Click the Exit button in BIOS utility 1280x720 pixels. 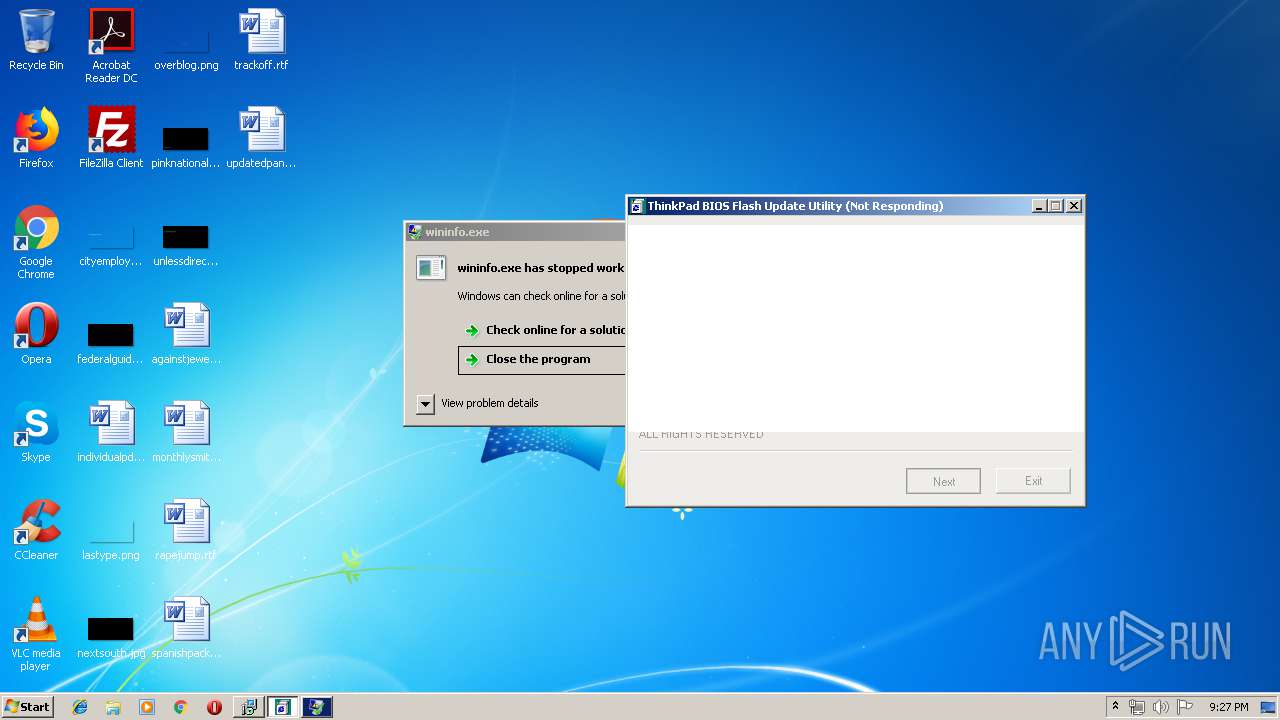1033,481
